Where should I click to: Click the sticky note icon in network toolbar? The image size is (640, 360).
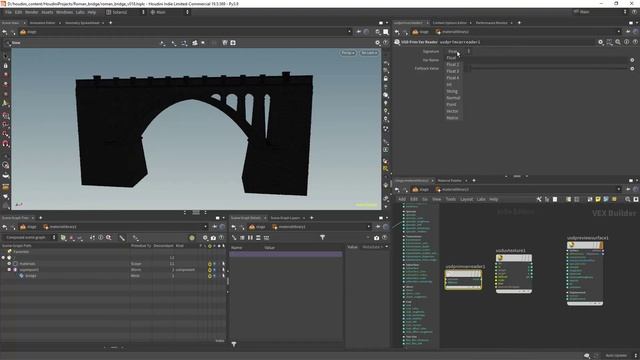click(598, 199)
